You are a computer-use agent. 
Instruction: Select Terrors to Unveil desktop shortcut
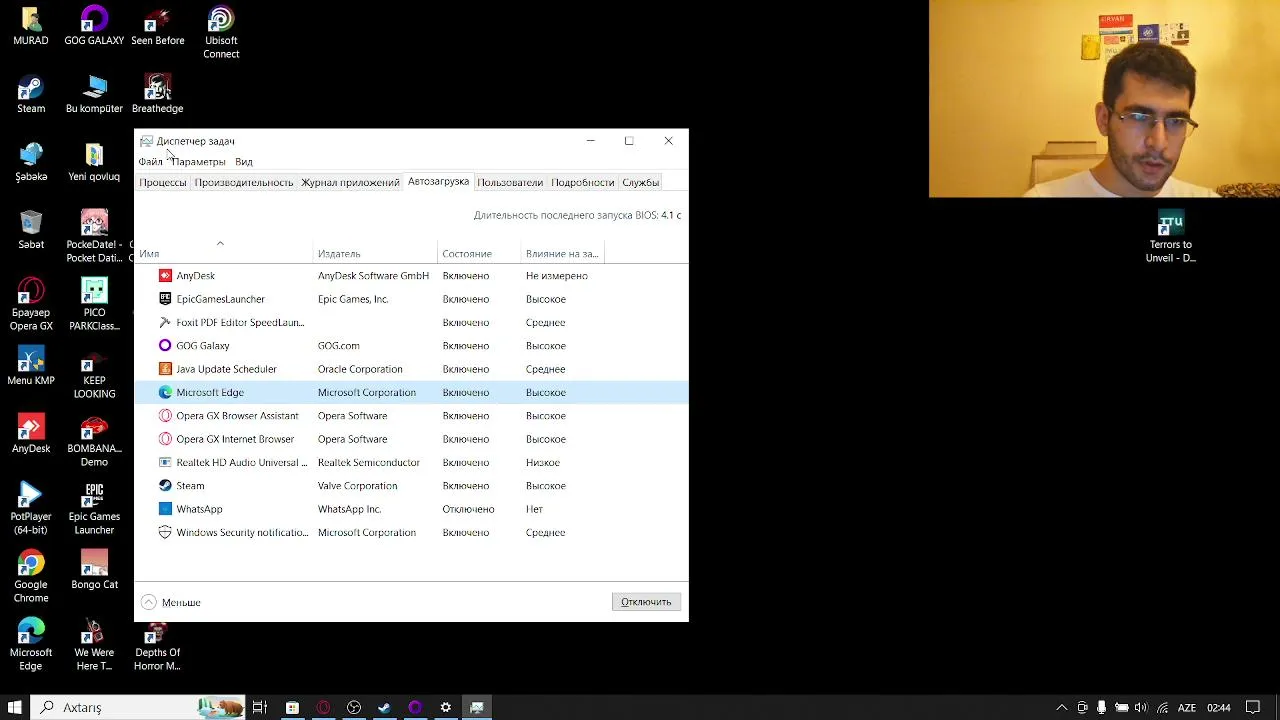pos(1171,237)
